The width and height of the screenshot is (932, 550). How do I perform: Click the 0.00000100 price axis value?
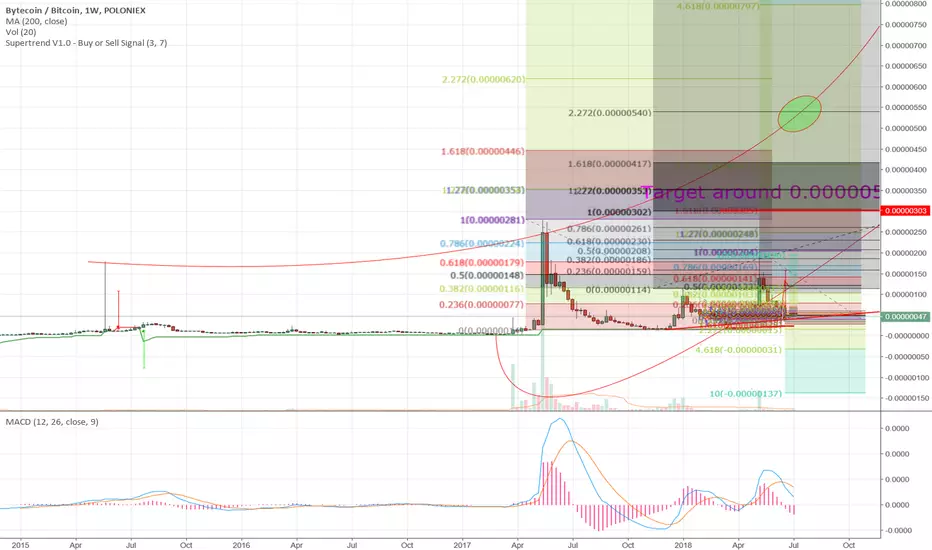[906, 295]
